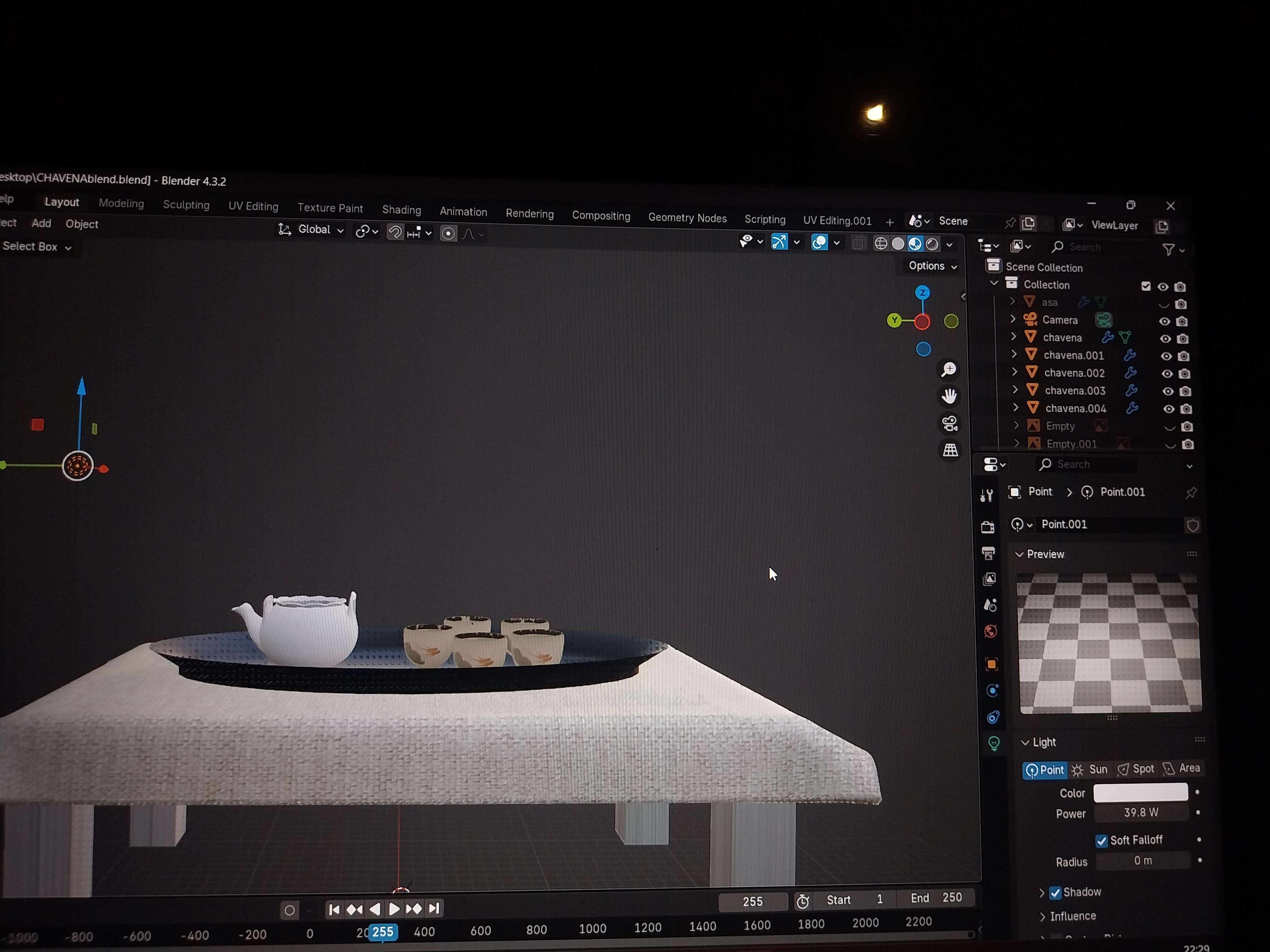Image resolution: width=1270 pixels, height=952 pixels.
Task: Switch perspective/orthographic grid icon
Action: point(950,450)
